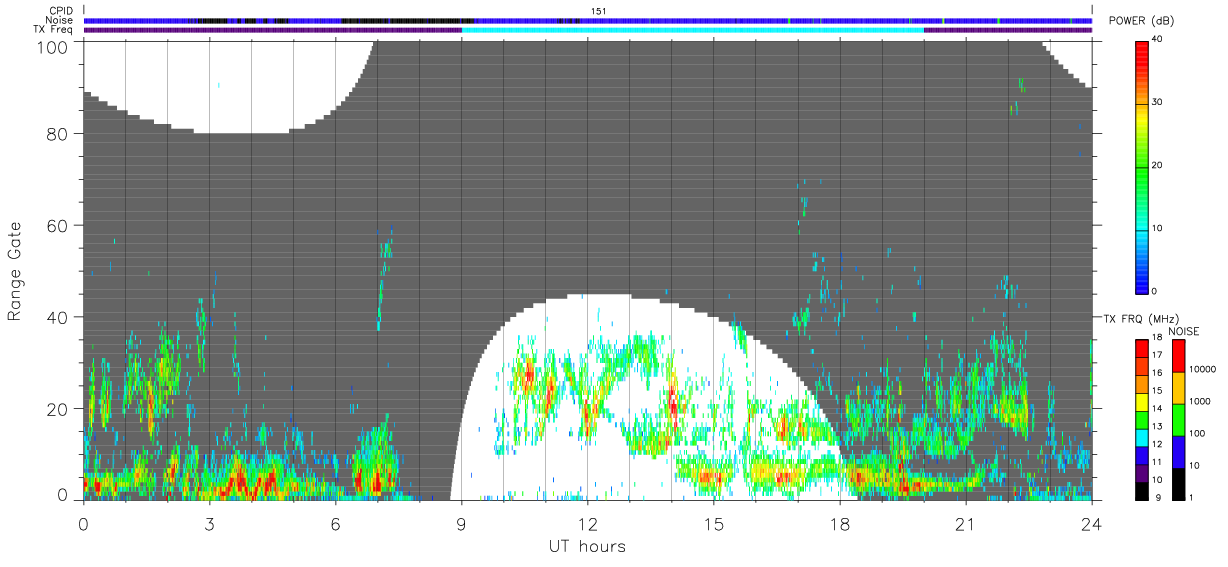Select the orange 15–16 MHz TX FRQ swatch
The image size is (1228, 567).
coord(1141,383)
